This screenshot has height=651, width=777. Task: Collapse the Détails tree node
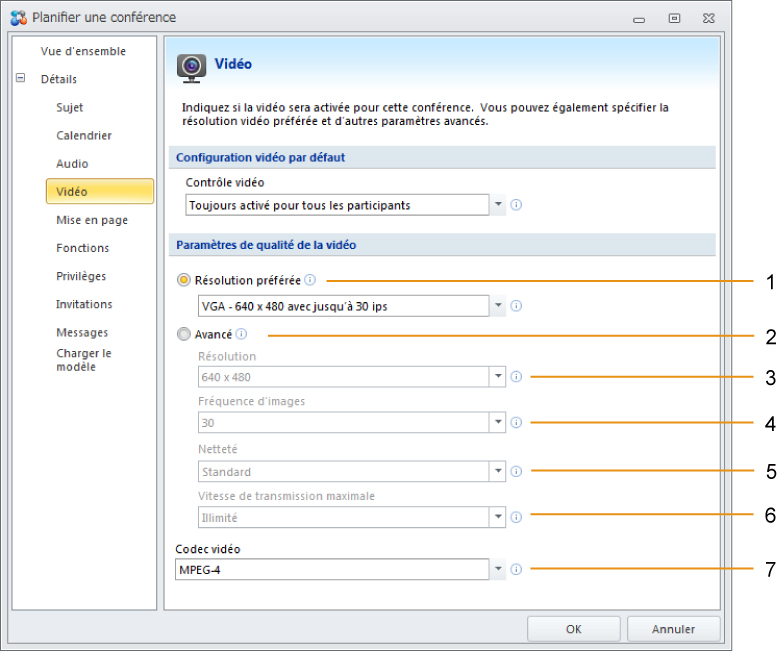point(20,78)
